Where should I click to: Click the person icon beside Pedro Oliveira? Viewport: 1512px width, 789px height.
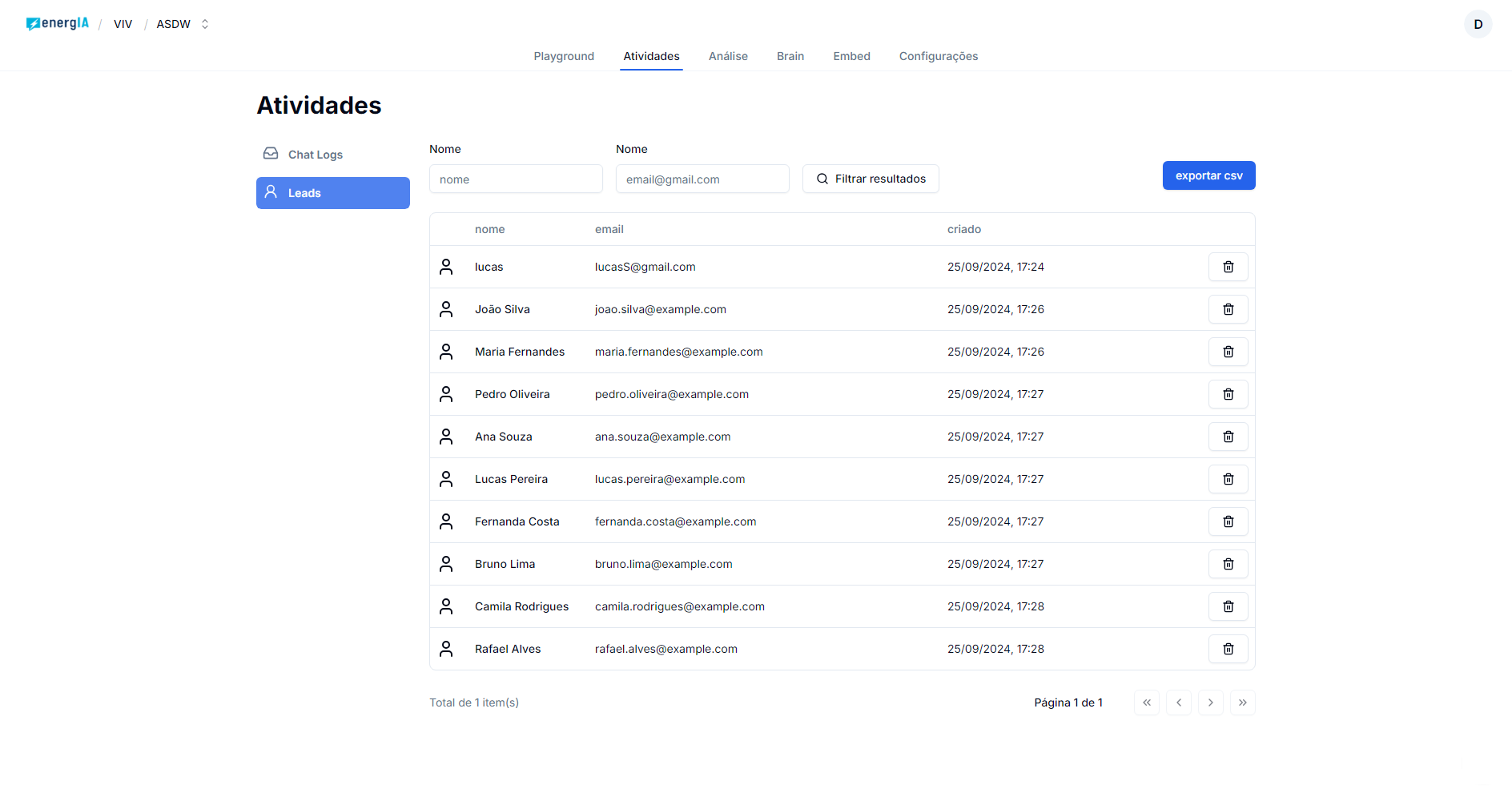tap(446, 394)
